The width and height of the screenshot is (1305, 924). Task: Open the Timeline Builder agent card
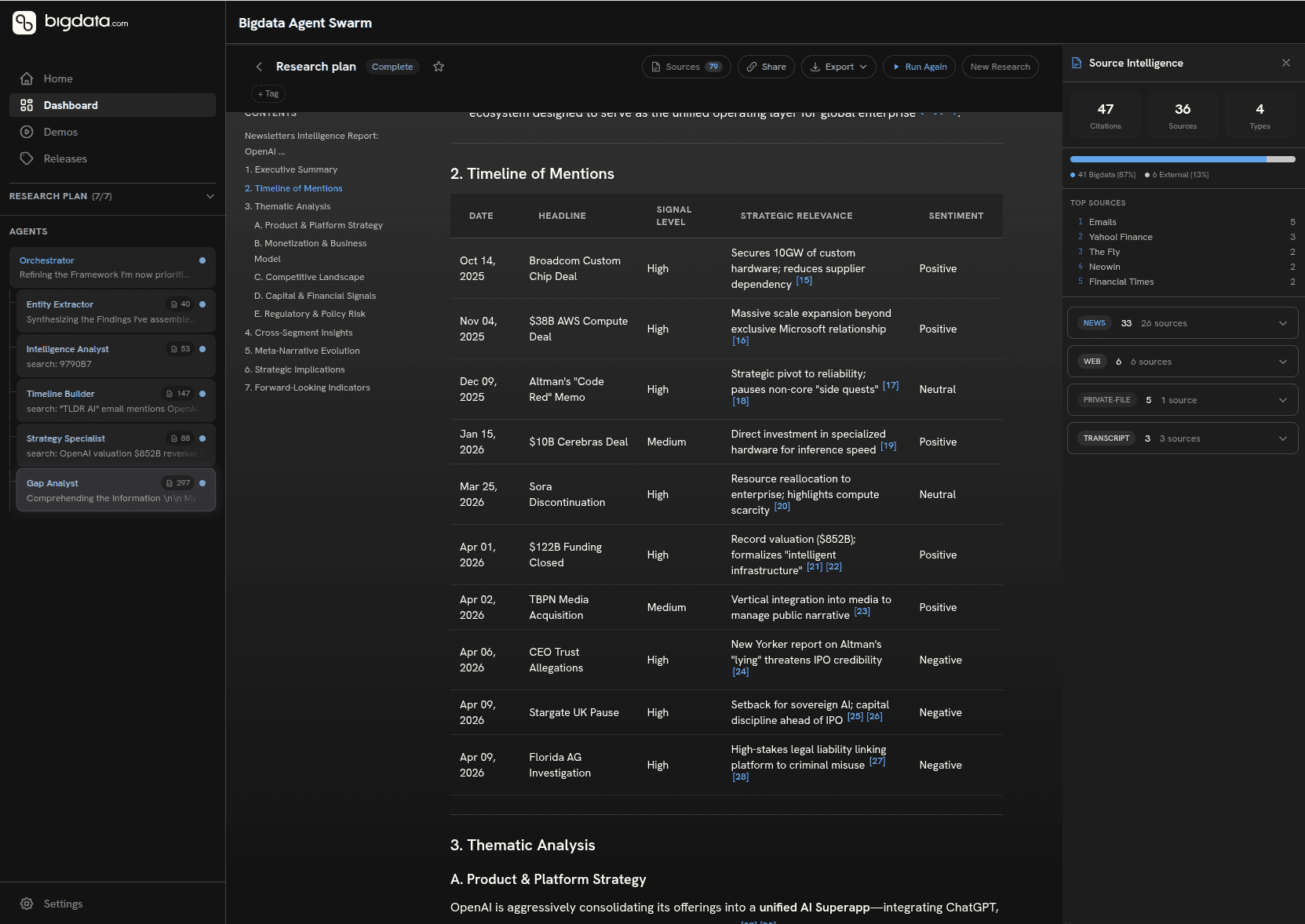(115, 401)
